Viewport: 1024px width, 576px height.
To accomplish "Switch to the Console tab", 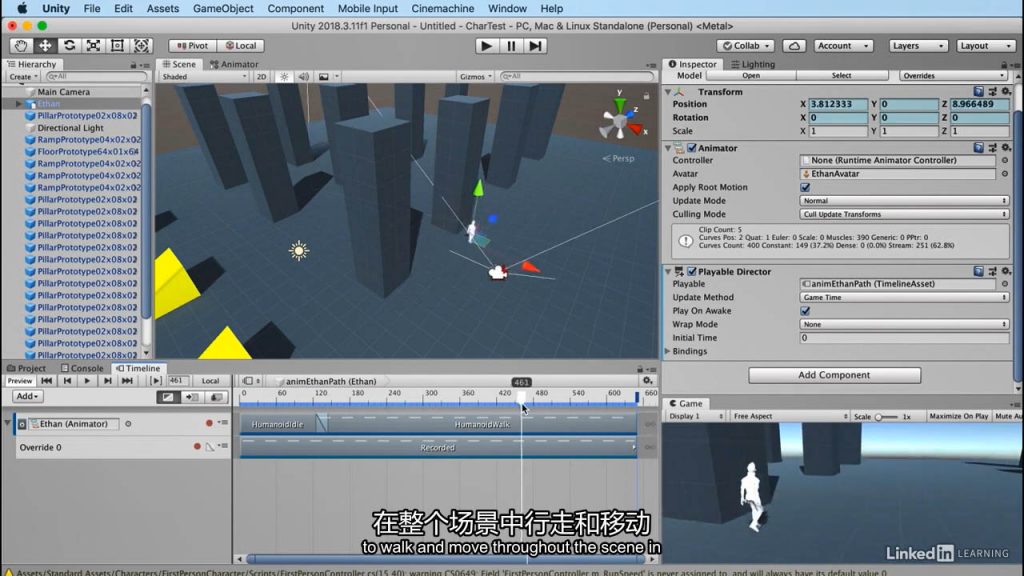I will click(x=82, y=368).
